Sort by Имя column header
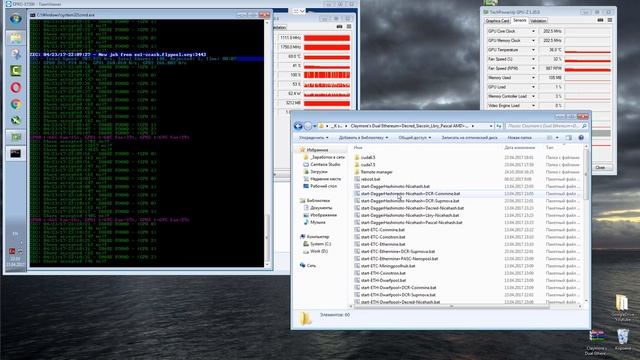The image size is (640, 360). point(358,147)
